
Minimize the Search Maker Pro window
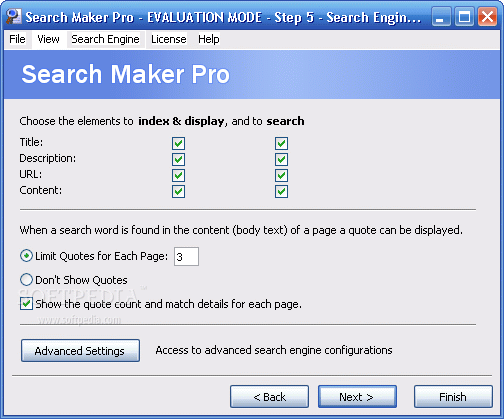point(440,17)
